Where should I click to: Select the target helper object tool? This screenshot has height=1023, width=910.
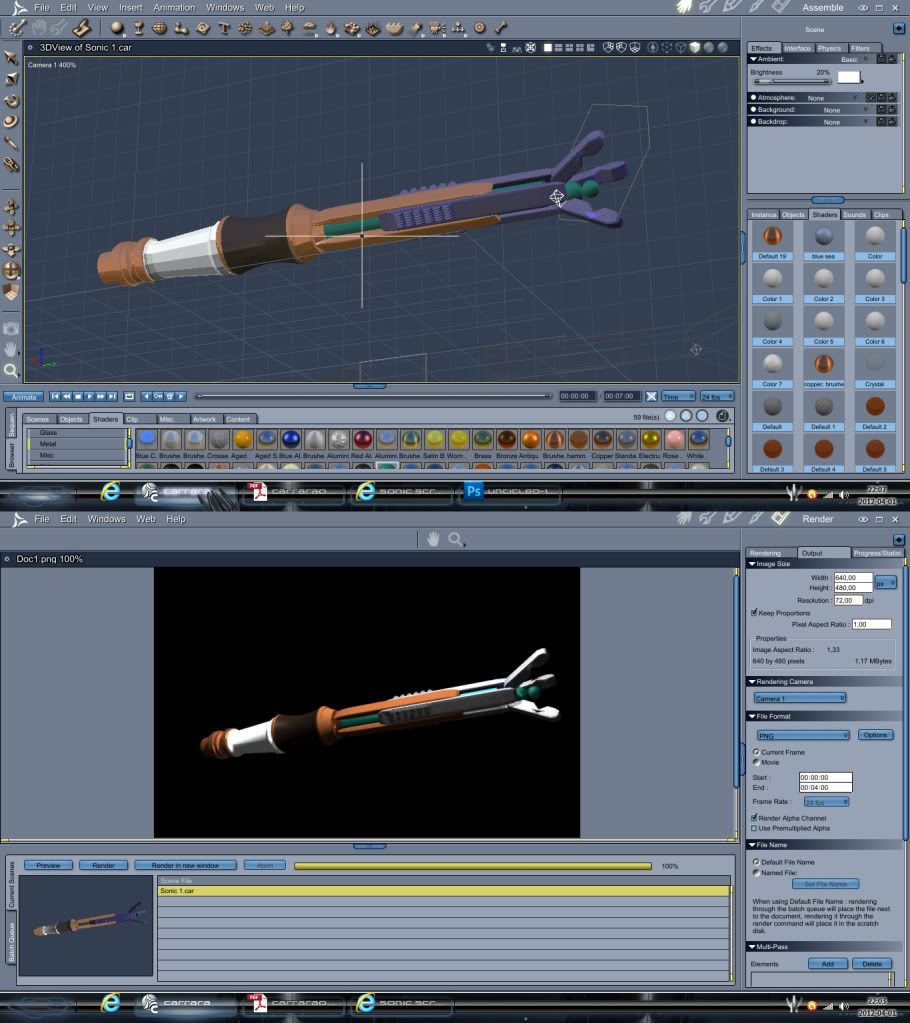(x=479, y=27)
